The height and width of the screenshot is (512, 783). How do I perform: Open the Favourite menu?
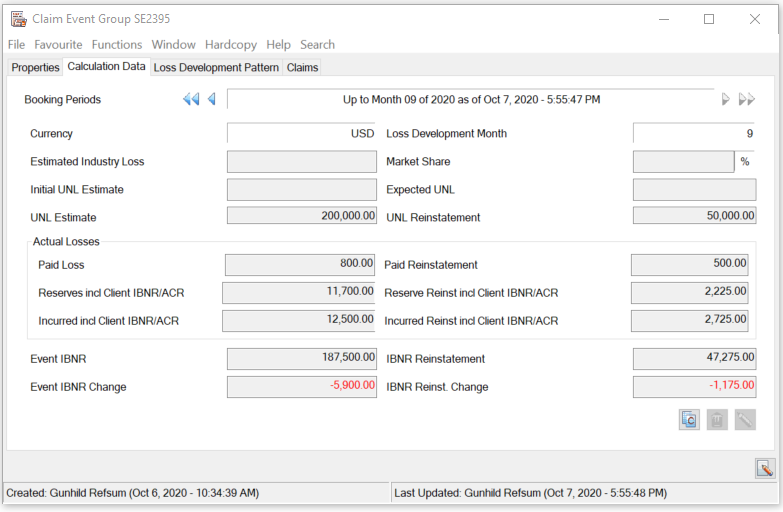click(x=58, y=45)
